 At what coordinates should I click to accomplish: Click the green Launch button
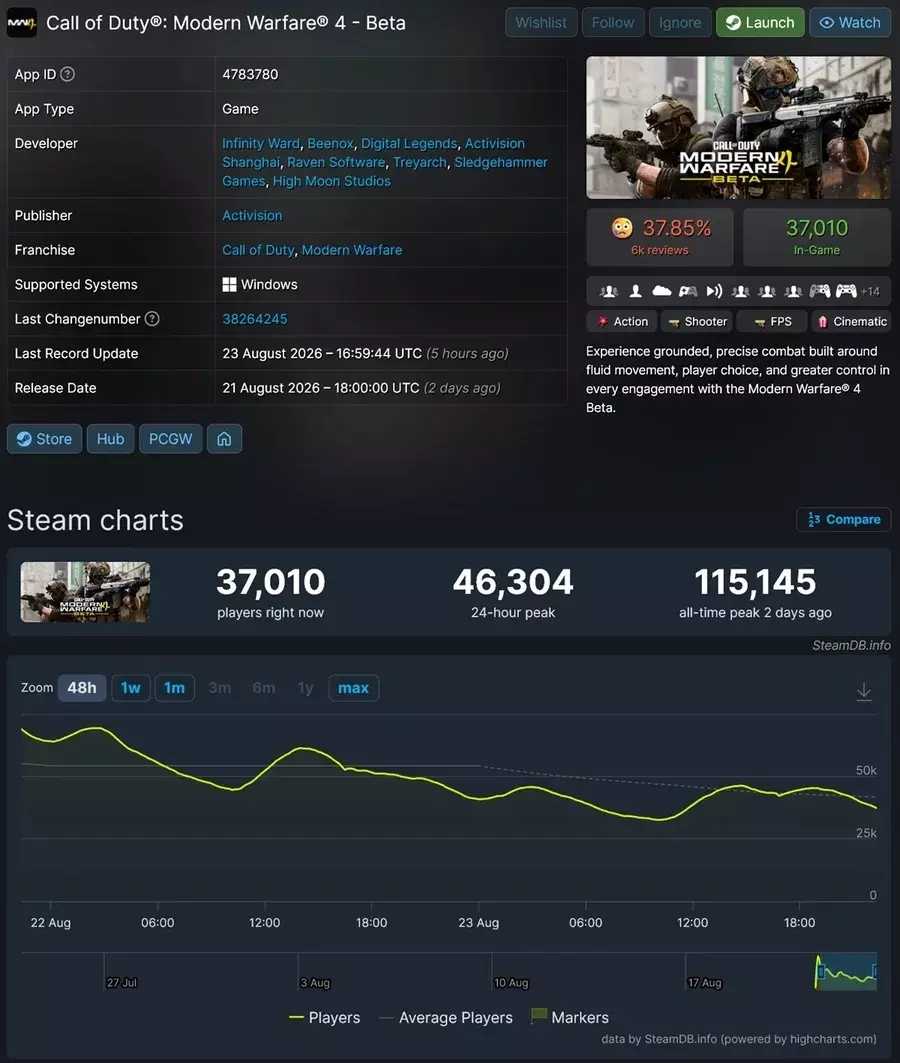click(x=760, y=22)
